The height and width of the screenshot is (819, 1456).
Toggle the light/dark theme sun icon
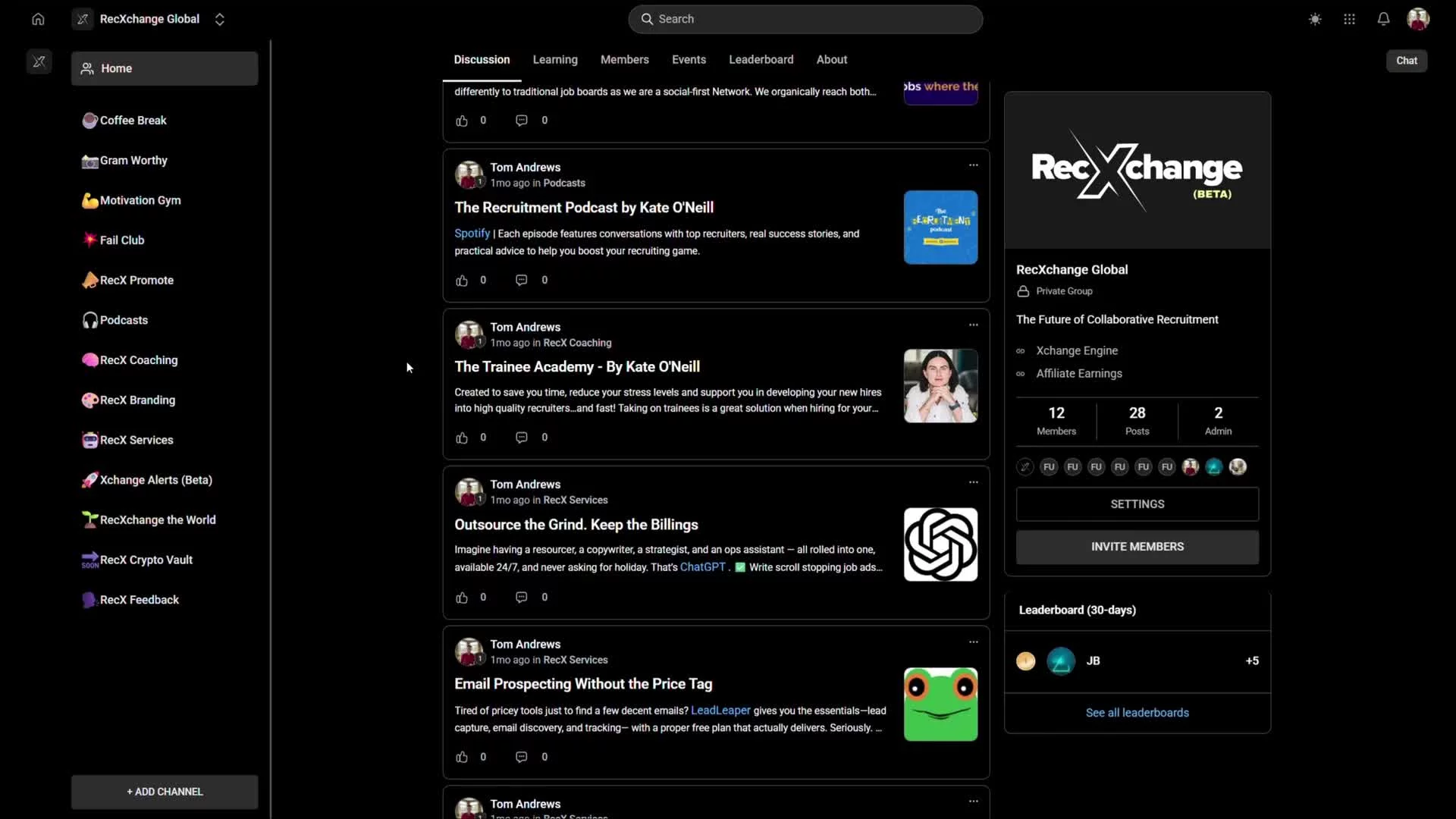point(1315,19)
